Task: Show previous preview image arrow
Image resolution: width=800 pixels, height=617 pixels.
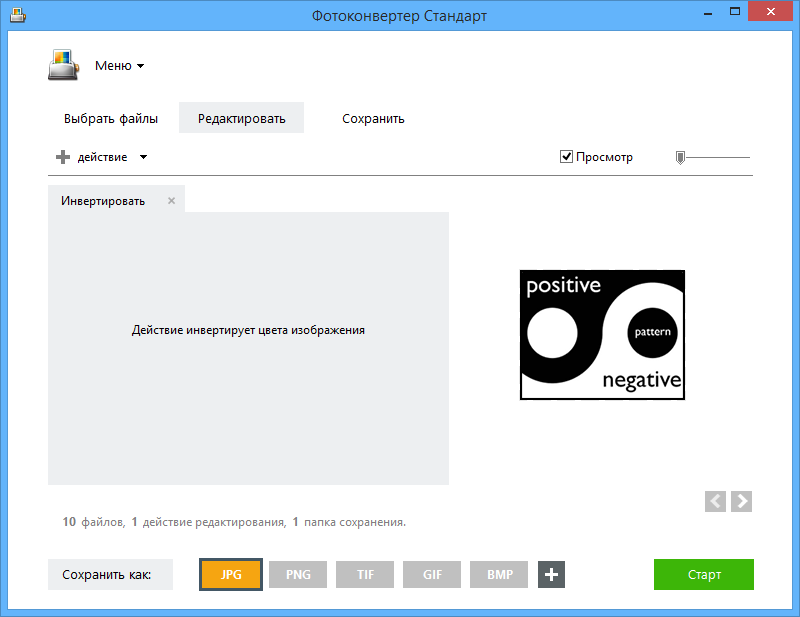Action: [x=715, y=501]
